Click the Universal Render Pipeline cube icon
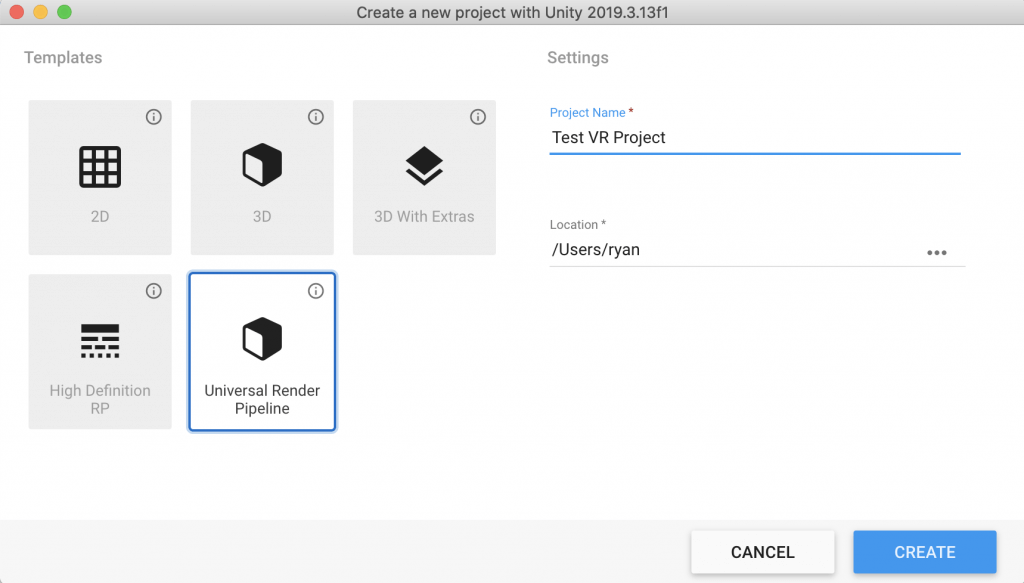1024x583 pixels. (262, 338)
